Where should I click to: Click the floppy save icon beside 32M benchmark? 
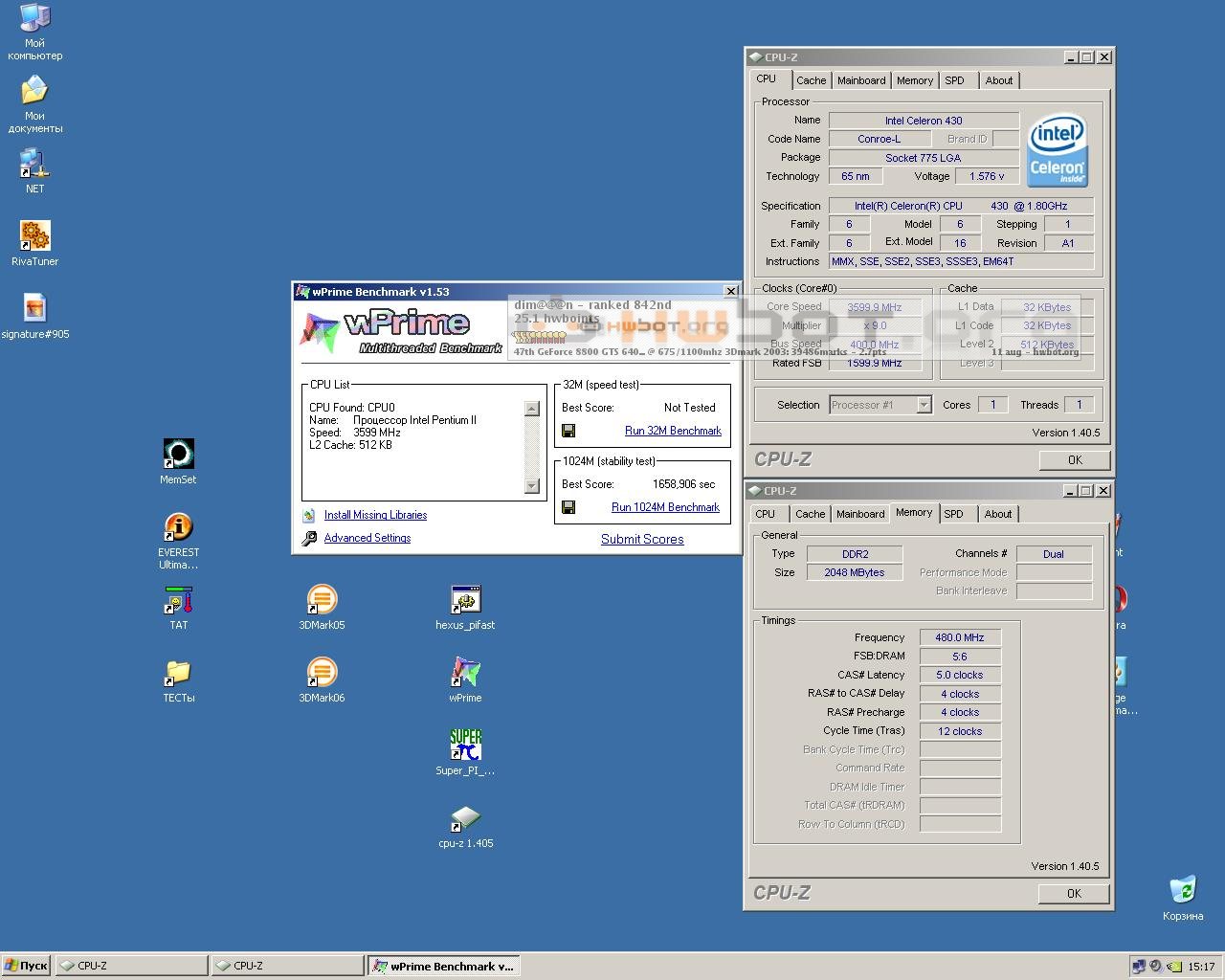pyautogui.click(x=568, y=431)
